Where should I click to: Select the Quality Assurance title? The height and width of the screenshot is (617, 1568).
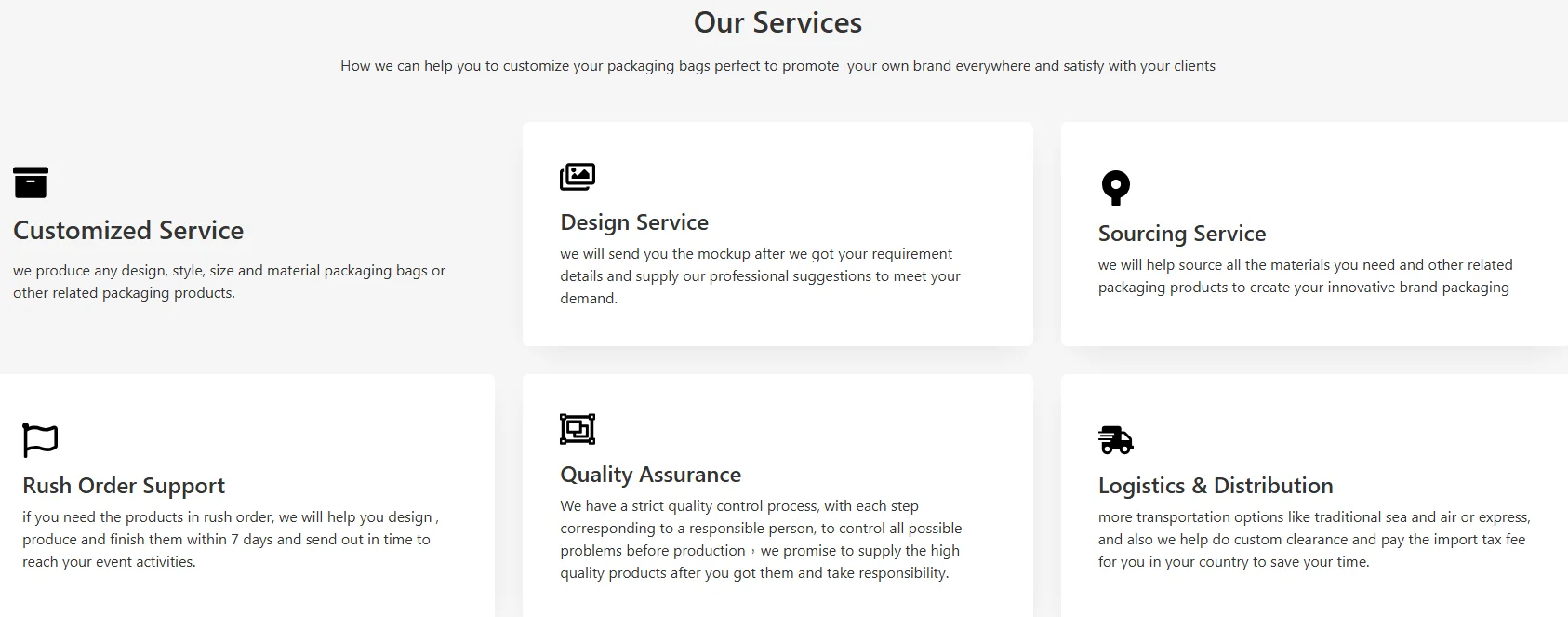tap(651, 475)
